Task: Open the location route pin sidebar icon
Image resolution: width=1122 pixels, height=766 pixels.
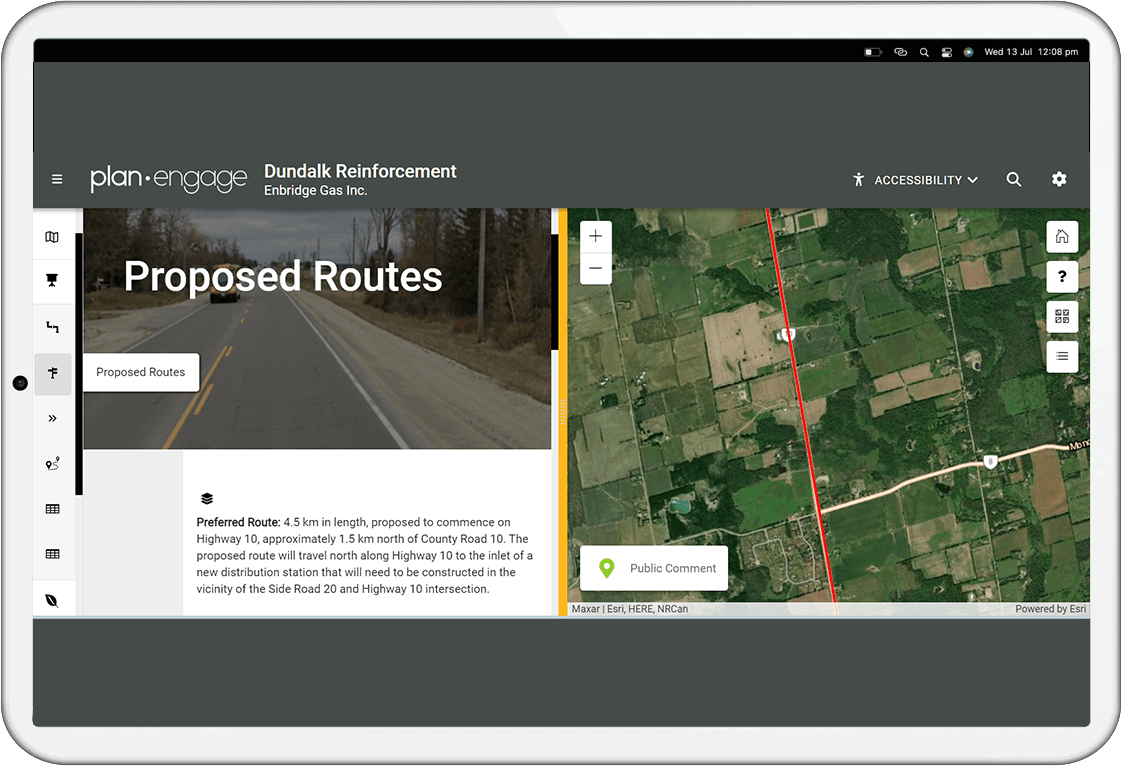Action: point(52,464)
